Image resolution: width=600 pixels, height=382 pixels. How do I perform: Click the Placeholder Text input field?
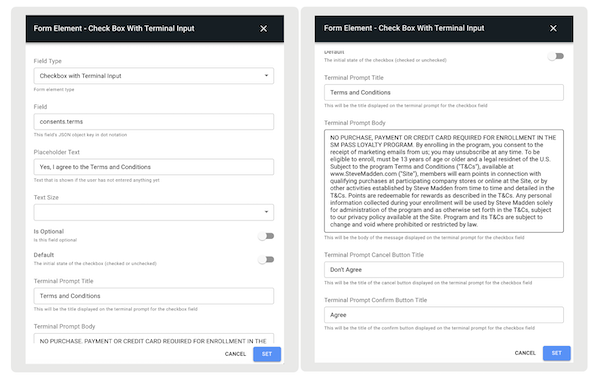pyautogui.click(x=153, y=167)
